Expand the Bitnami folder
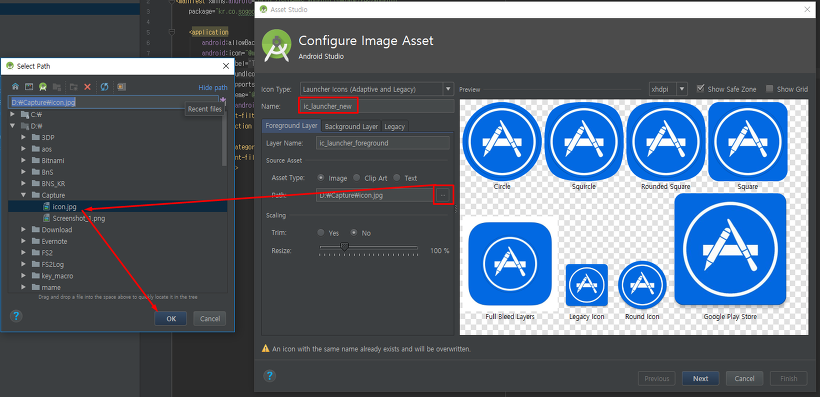 click(24, 161)
